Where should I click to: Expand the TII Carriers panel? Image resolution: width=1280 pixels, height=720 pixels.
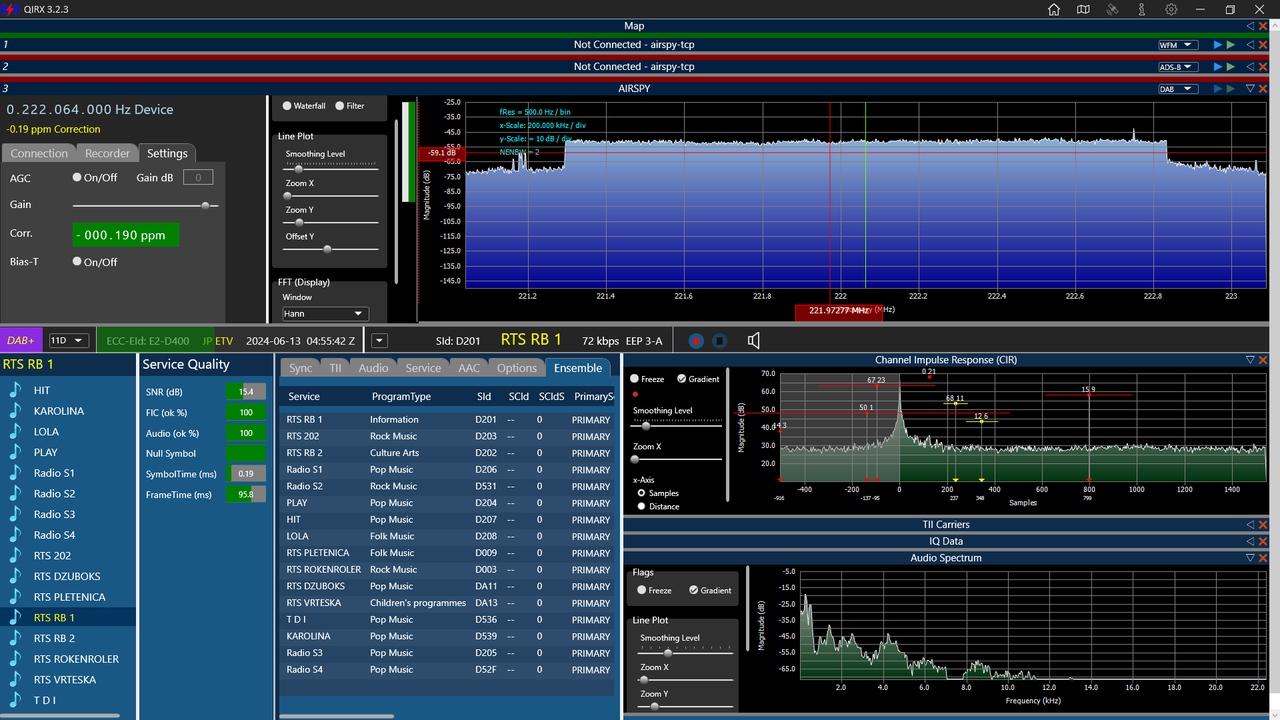[x=1250, y=525]
